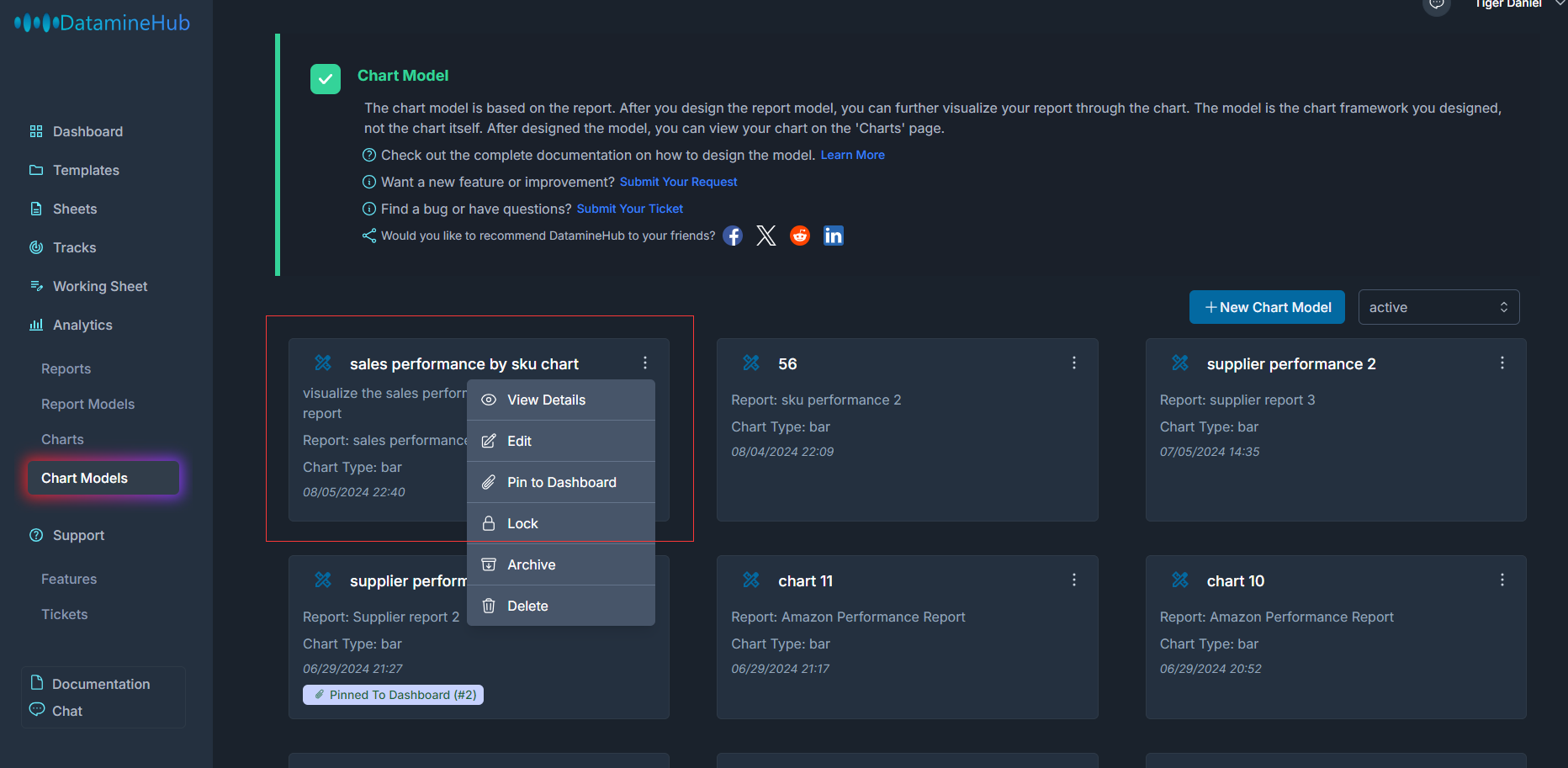Image resolution: width=1568 pixels, height=768 pixels.
Task: Click the chart icon on supplier performance 2
Action: (1180, 363)
